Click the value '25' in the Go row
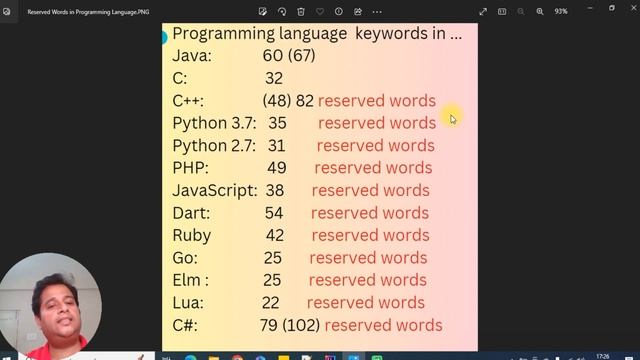The image size is (640, 360). (x=273, y=258)
